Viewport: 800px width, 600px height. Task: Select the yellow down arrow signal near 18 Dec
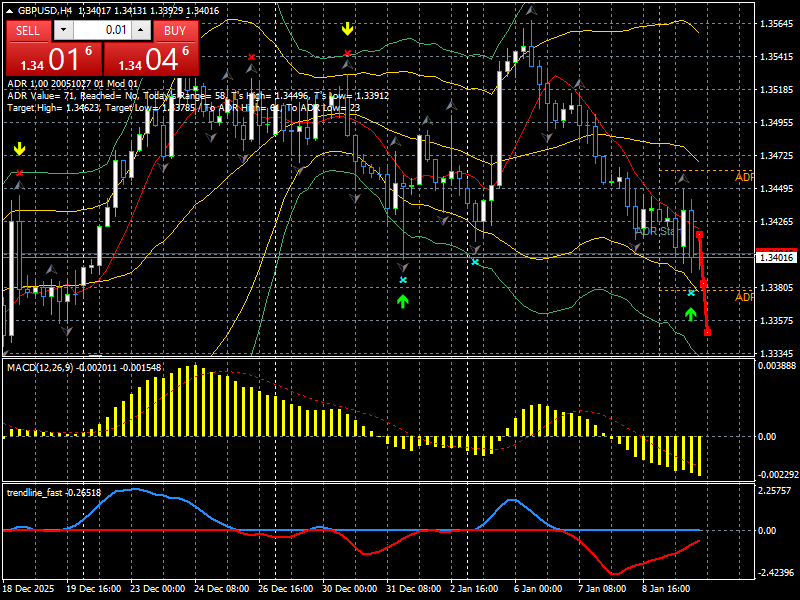[19, 149]
